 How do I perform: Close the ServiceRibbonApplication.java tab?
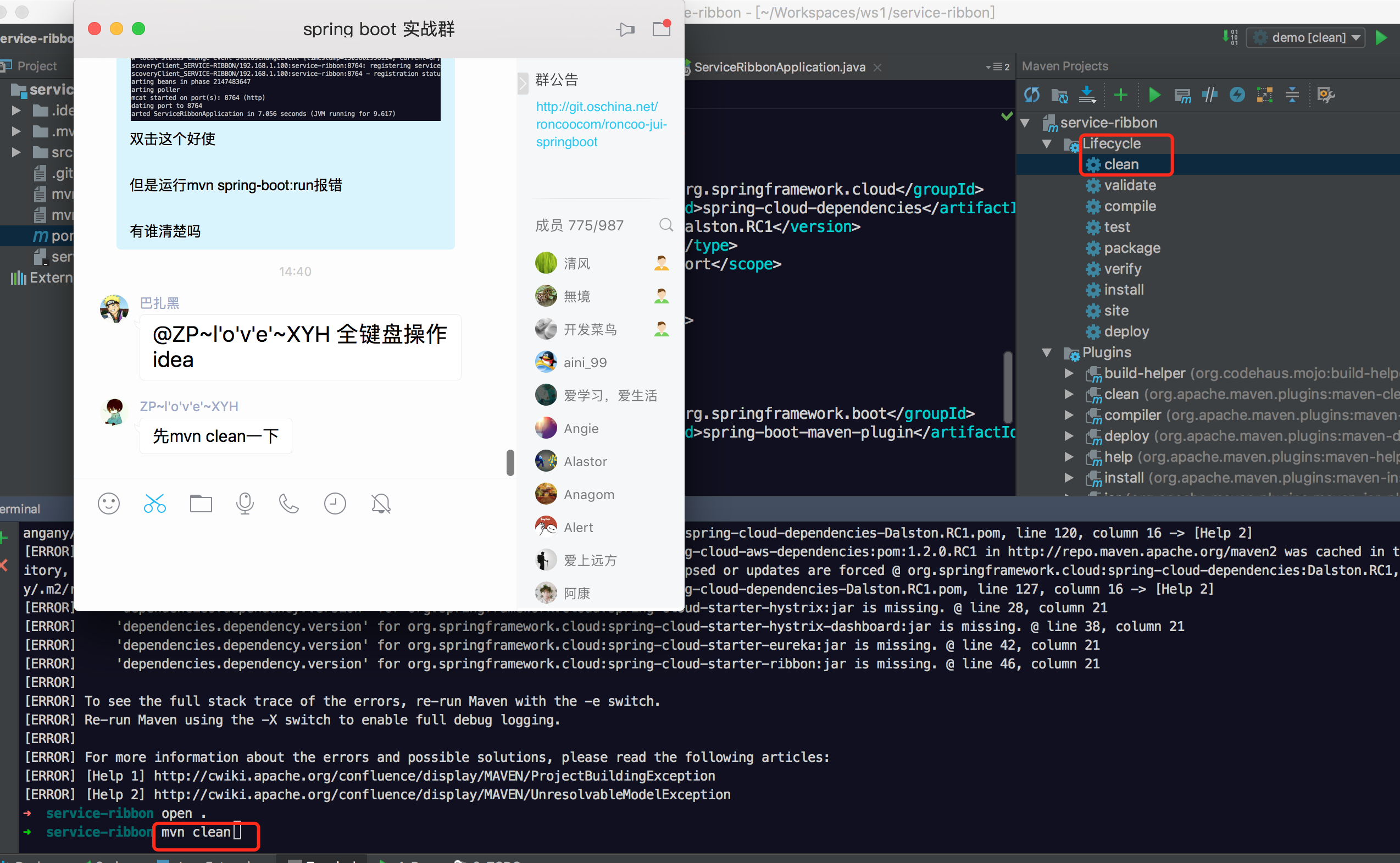coord(877,68)
